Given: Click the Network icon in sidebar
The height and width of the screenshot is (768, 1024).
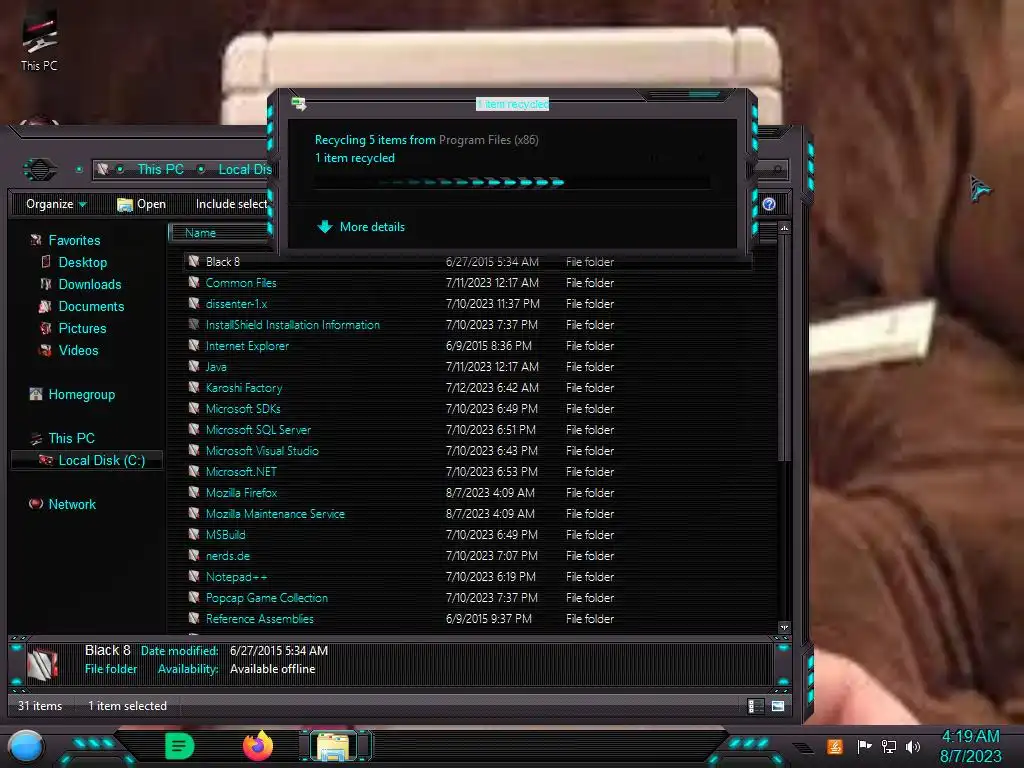Looking at the screenshot, I should tap(36, 504).
